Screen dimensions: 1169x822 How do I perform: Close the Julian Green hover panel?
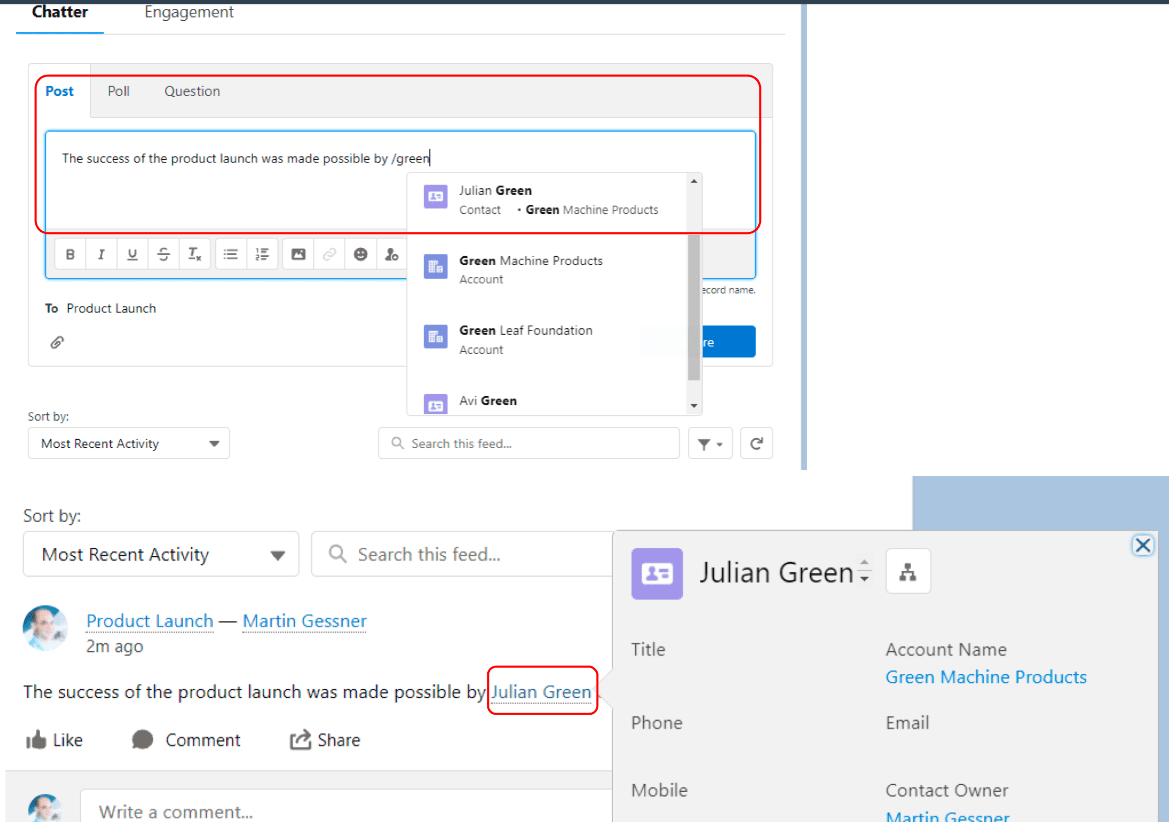(x=1142, y=545)
